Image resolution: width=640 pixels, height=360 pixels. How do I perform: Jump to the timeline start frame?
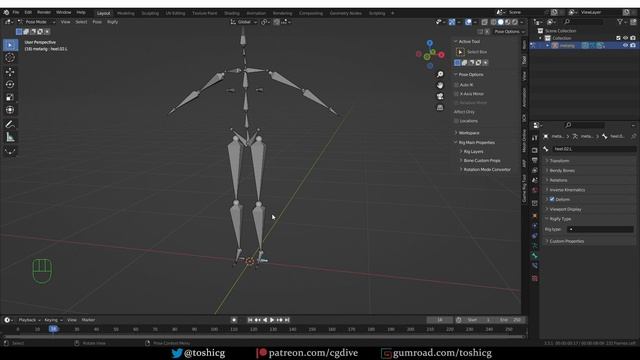click(x=250, y=320)
